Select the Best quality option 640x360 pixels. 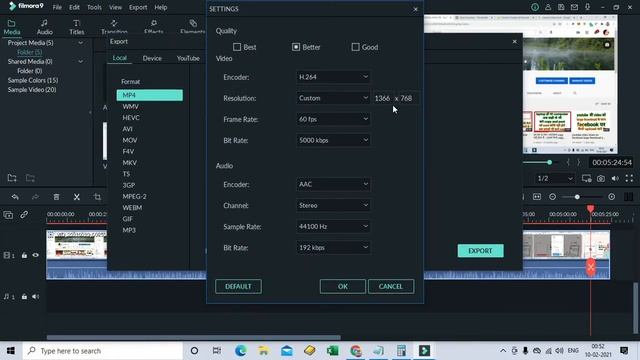click(237, 47)
